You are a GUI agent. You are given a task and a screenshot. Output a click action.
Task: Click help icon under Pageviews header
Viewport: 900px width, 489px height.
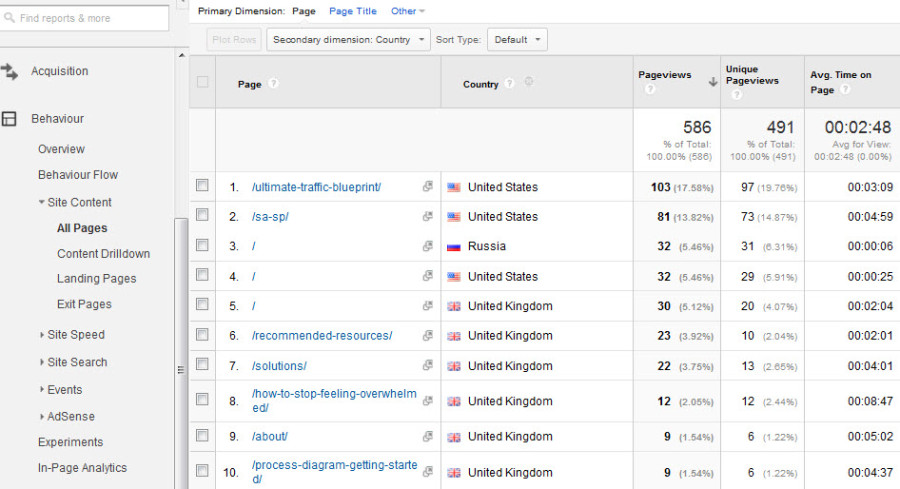coord(650,89)
